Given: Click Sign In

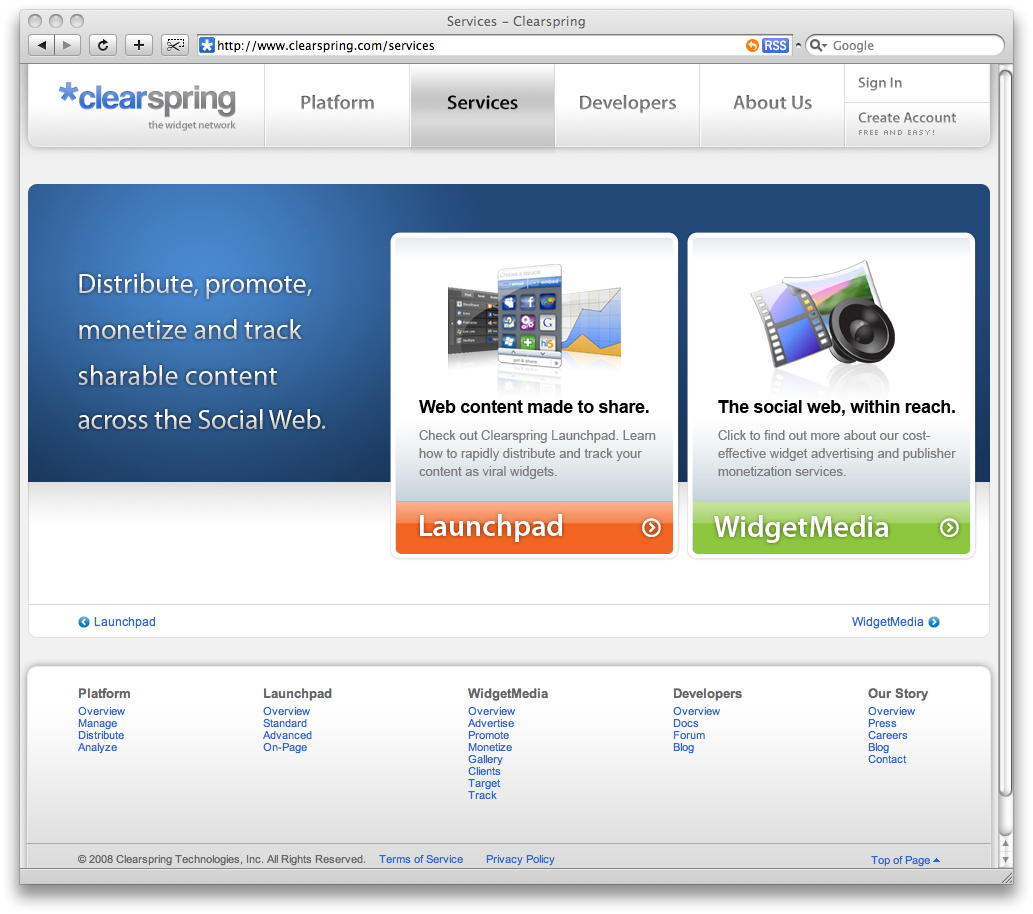Looking at the screenshot, I should click(879, 83).
